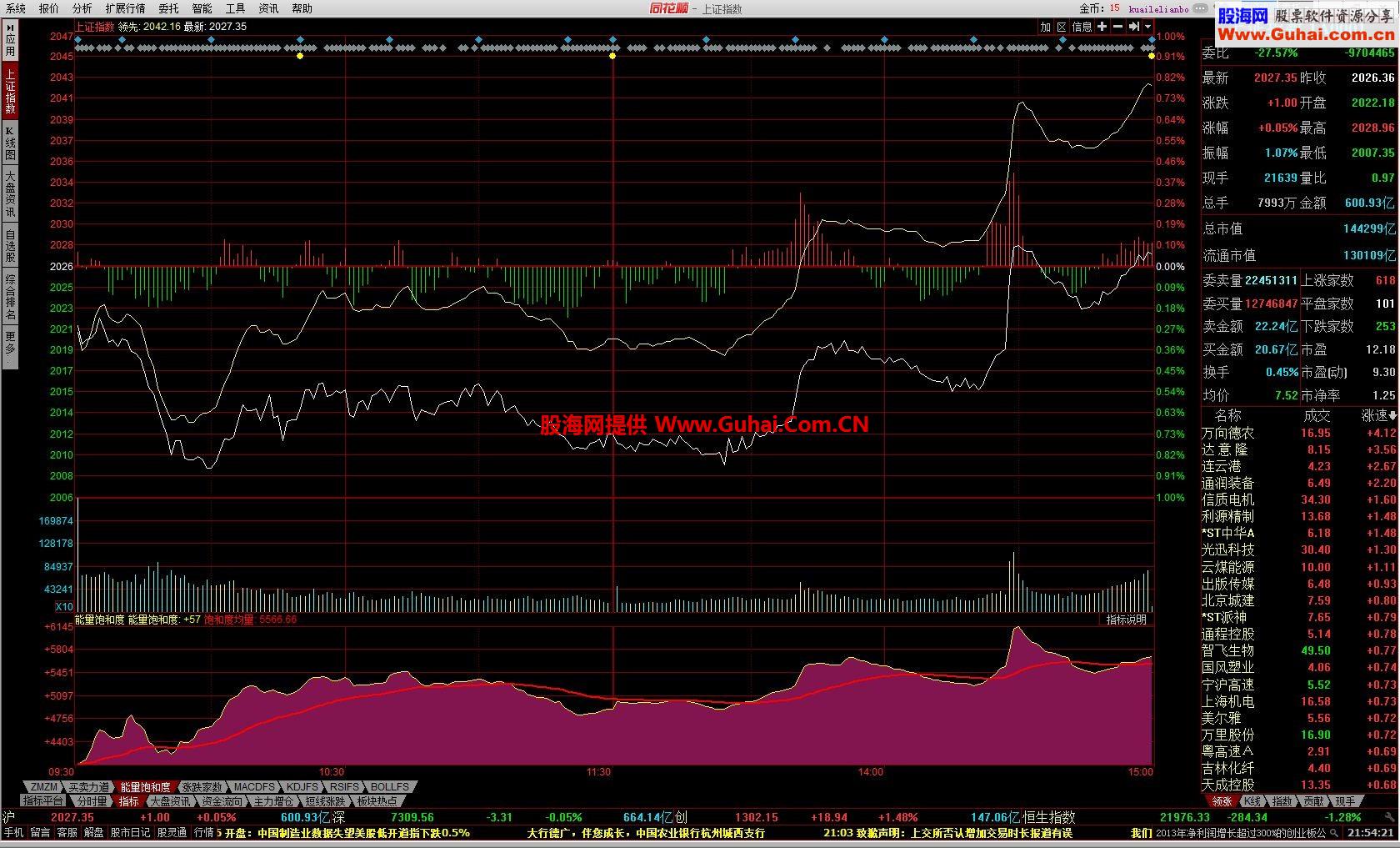Select the 上证指数 sidebar tab
Viewport: 1400px width, 848px height.
pyautogui.click(x=10, y=92)
